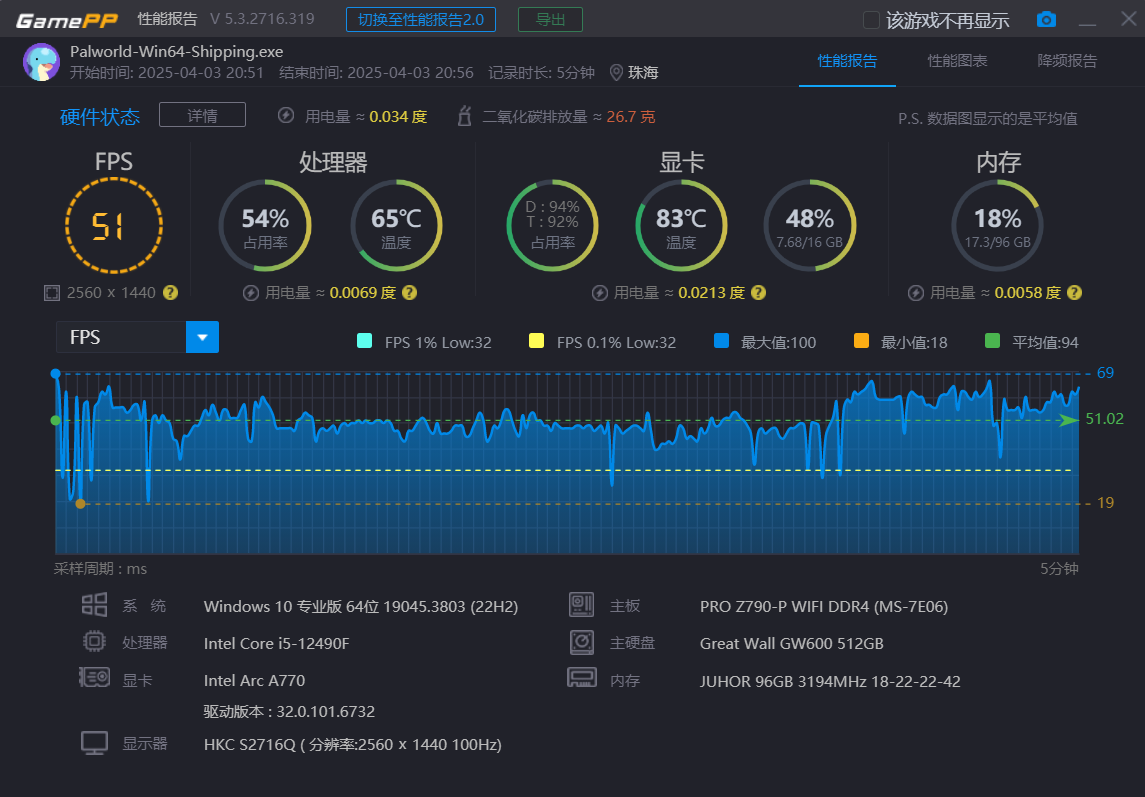Click the hard disk icon beside 主硬盘

point(581,642)
